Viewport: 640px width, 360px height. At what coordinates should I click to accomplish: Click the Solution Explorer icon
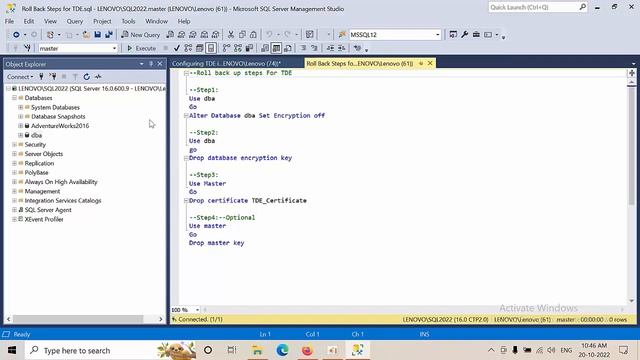click(x=453, y=35)
